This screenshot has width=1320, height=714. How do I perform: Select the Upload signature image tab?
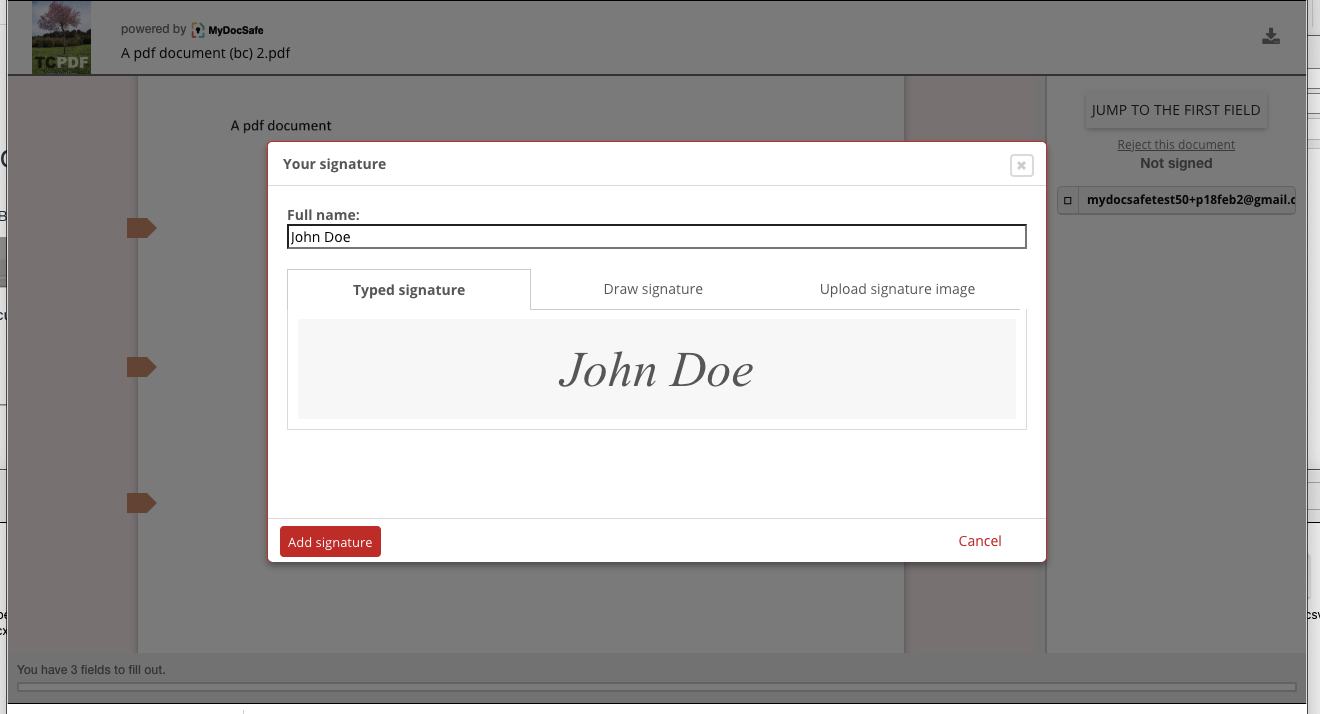pyautogui.click(x=897, y=289)
